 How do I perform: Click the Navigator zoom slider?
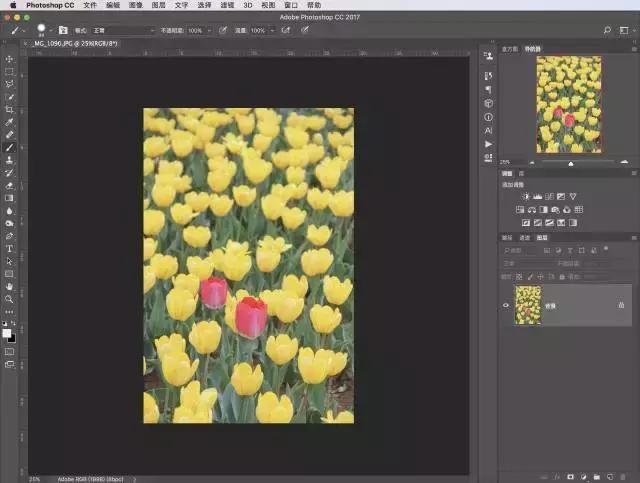click(571, 161)
